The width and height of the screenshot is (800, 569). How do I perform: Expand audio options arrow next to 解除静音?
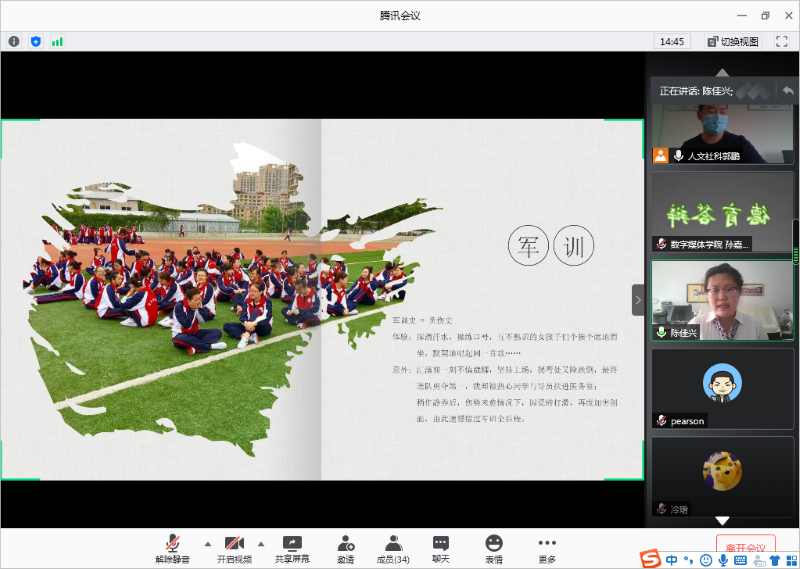pyautogui.click(x=208, y=544)
